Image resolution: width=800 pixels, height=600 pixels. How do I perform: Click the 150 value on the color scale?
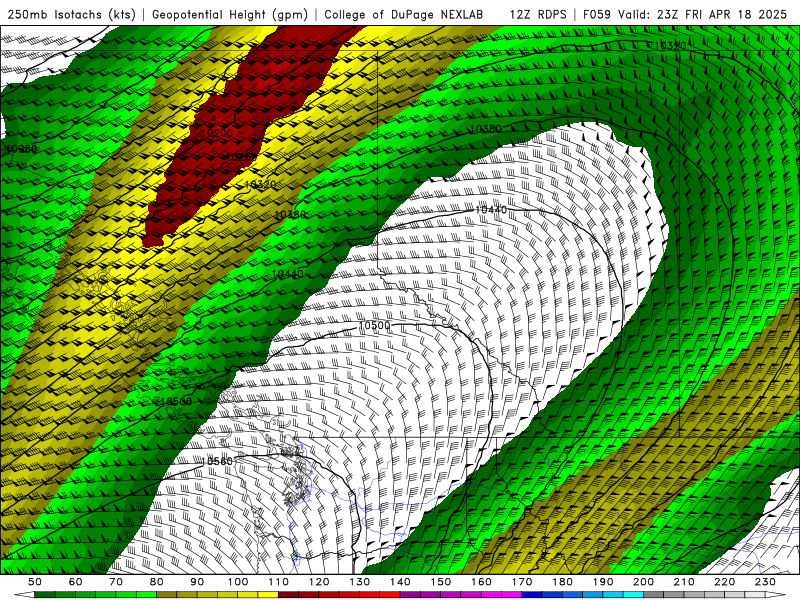441,582
